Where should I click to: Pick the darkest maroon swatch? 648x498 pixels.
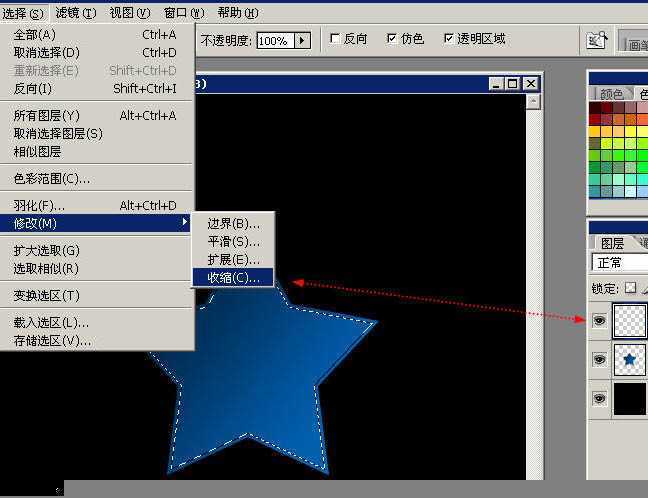595,107
